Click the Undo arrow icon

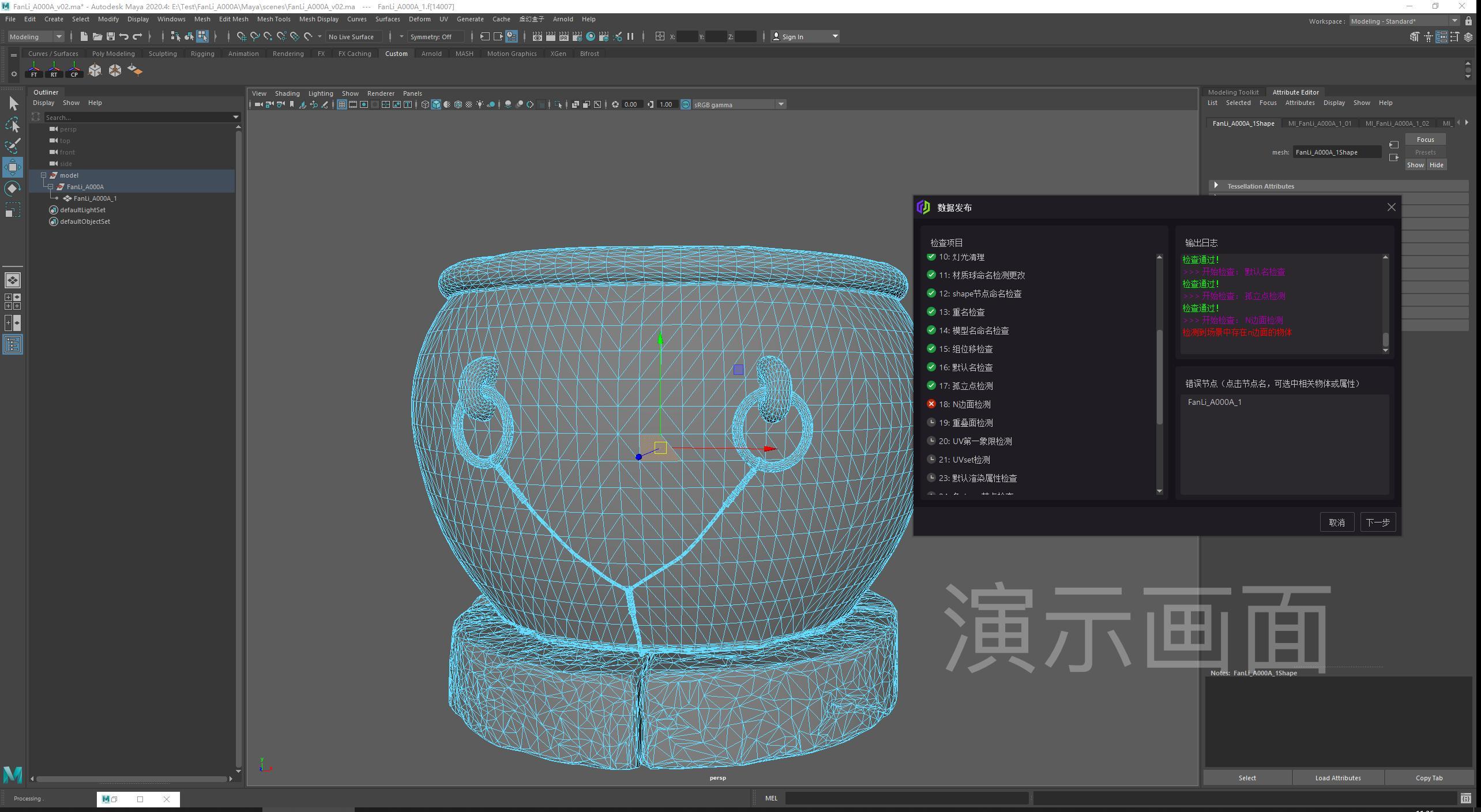123,36
